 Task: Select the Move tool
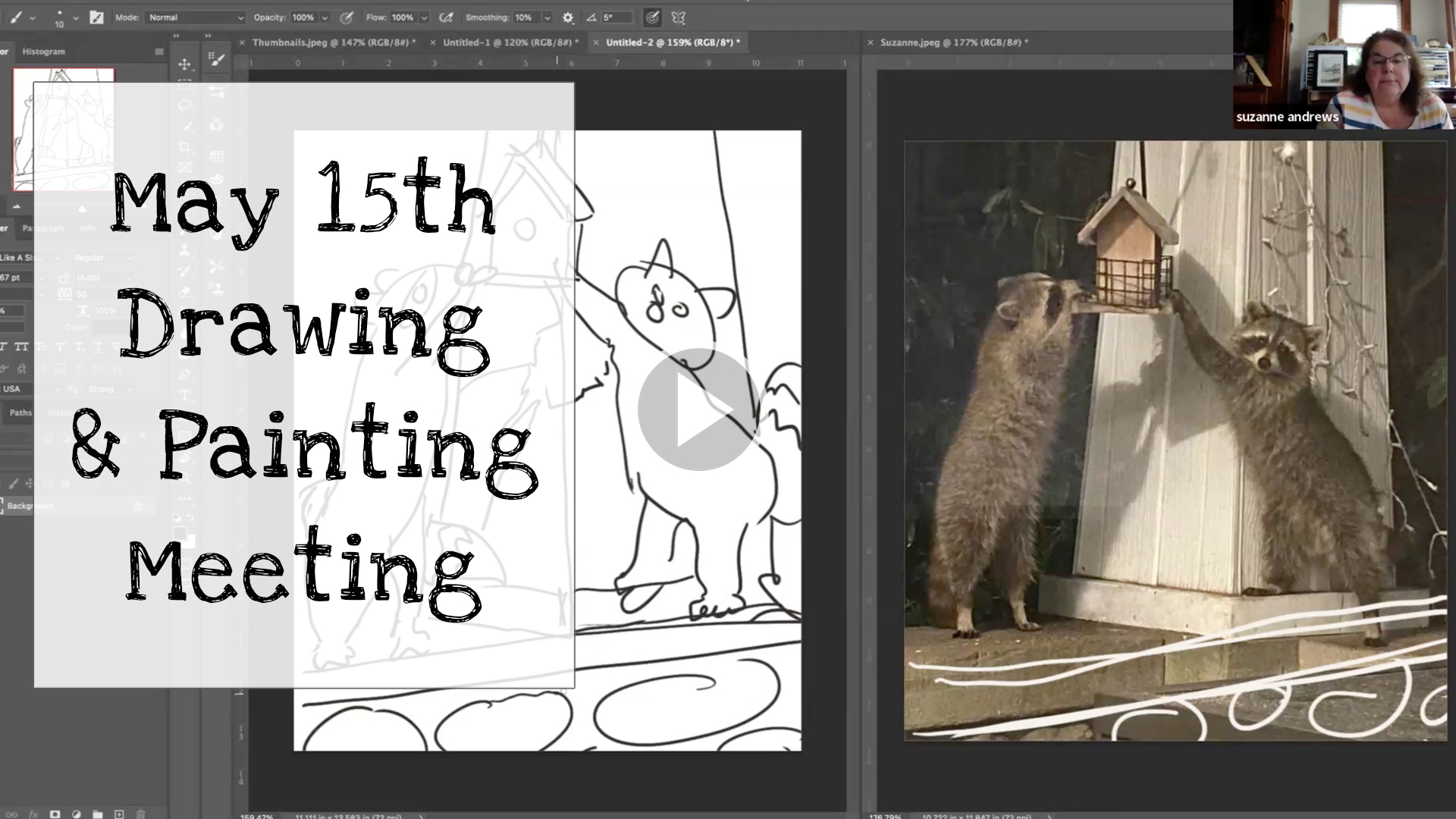184,64
